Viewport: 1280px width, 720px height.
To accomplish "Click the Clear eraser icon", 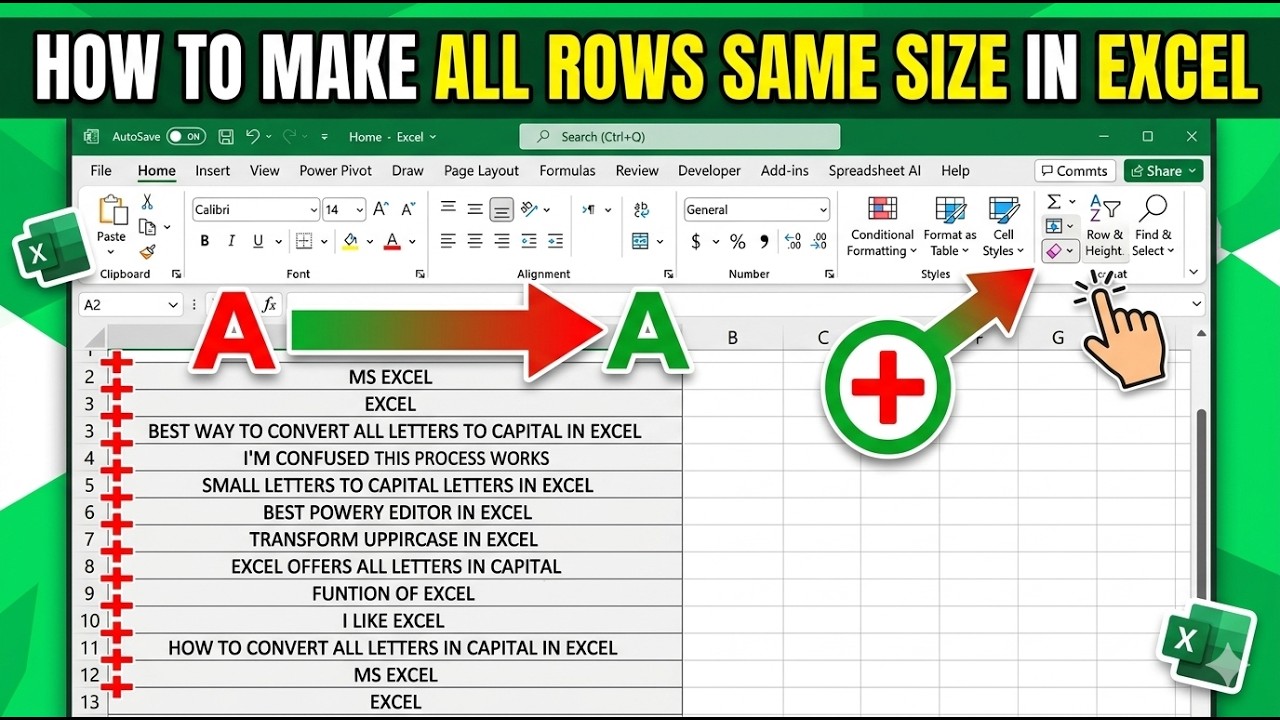I will (1054, 251).
